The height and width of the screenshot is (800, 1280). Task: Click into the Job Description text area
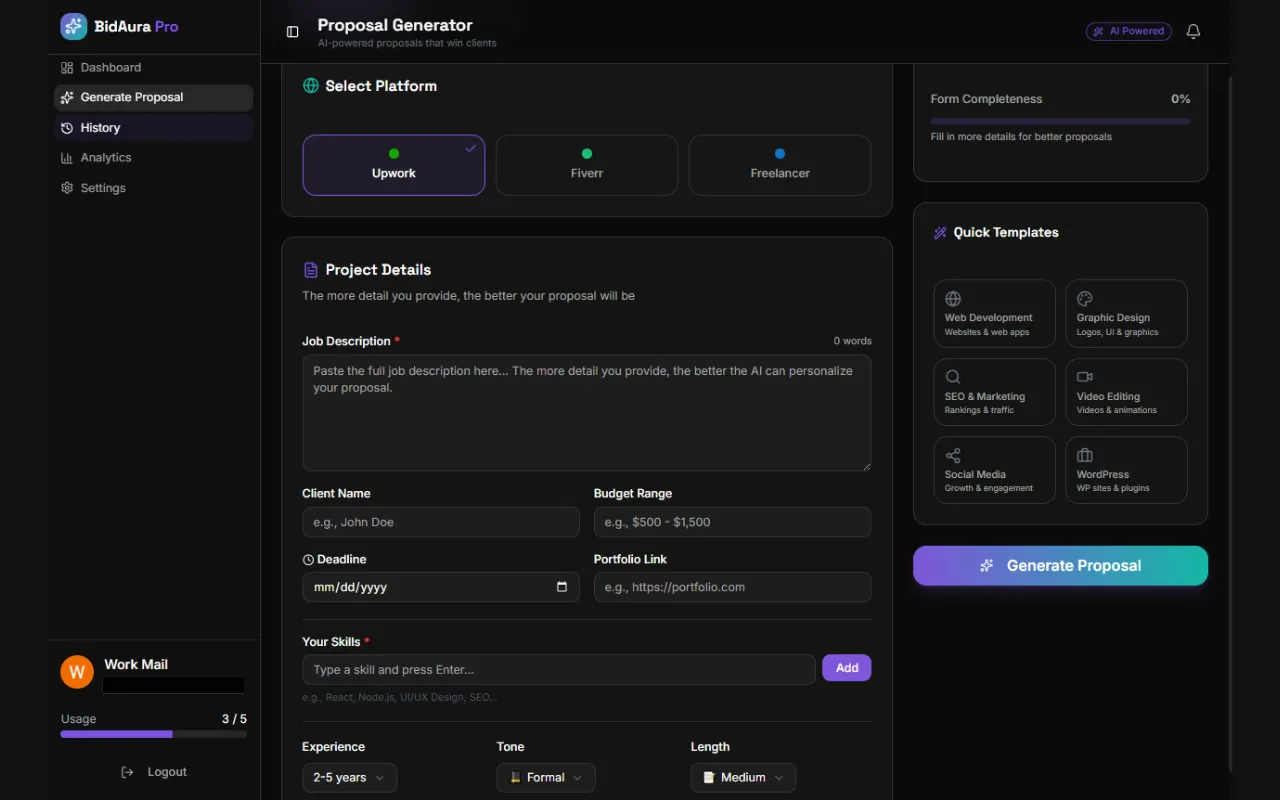click(587, 413)
